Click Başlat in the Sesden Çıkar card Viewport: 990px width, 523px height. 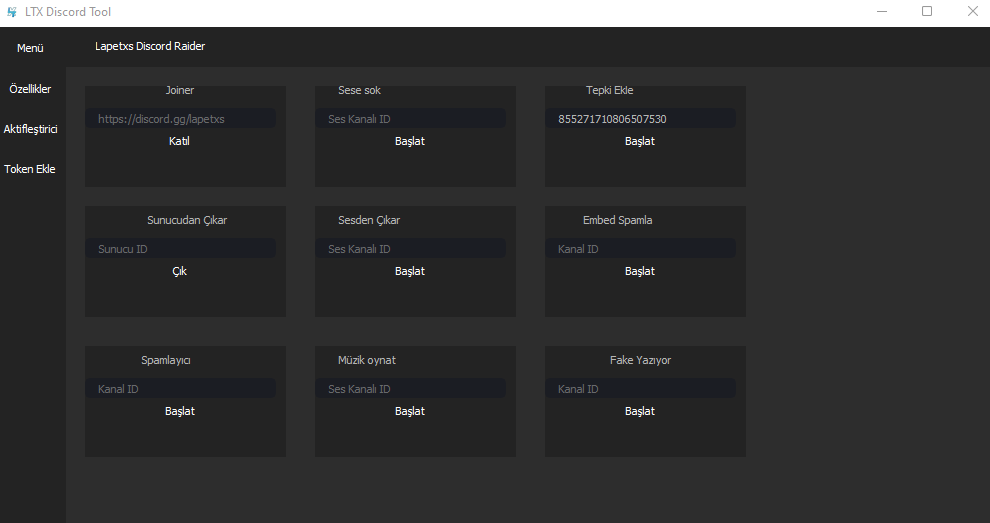click(x=410, y=271)
